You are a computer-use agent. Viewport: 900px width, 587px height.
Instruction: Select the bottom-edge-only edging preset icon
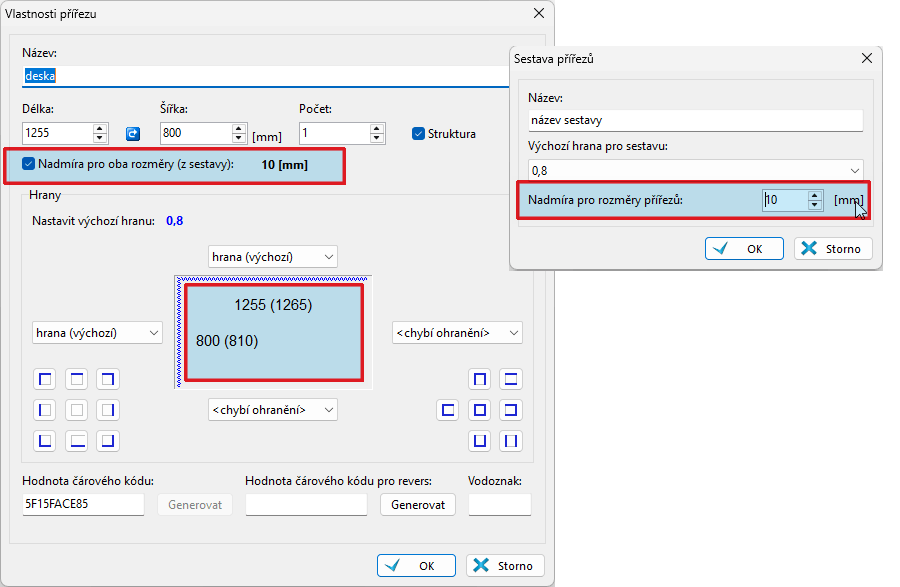coord(77,440)
